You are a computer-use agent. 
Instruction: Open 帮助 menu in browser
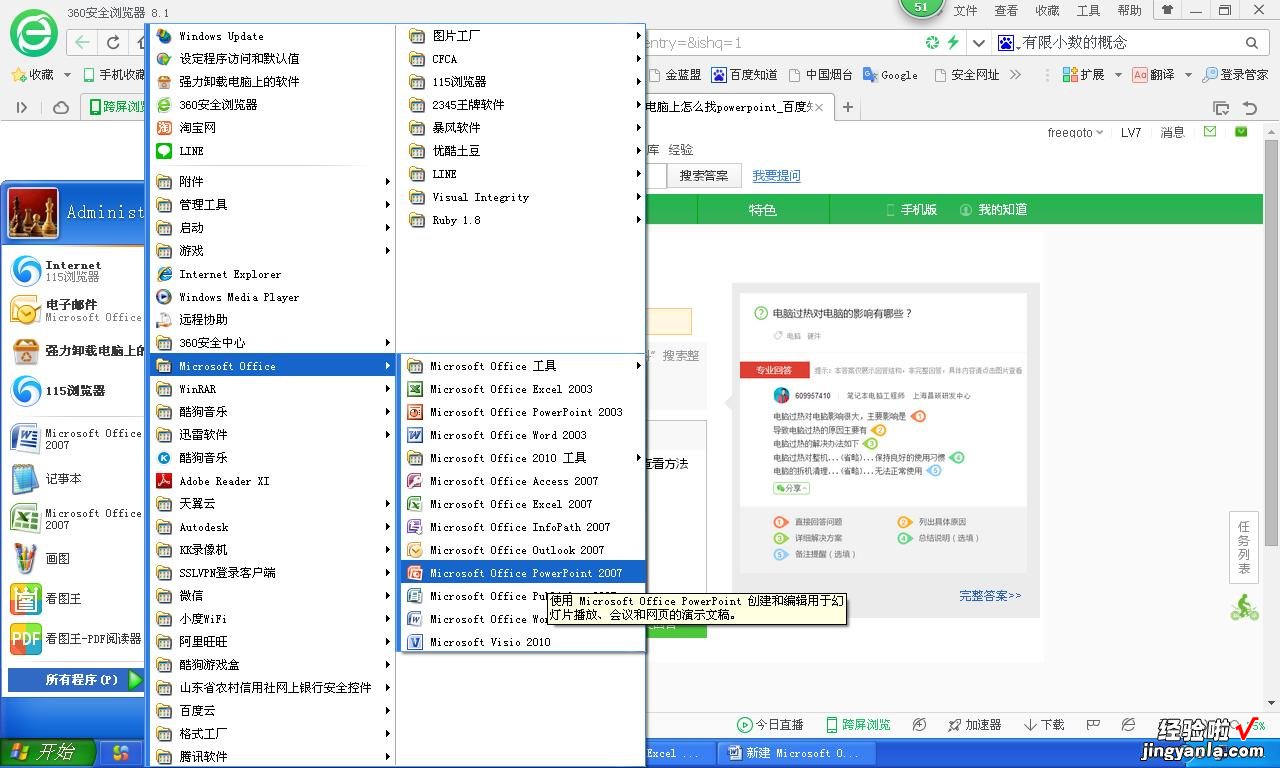[1129, 11]
